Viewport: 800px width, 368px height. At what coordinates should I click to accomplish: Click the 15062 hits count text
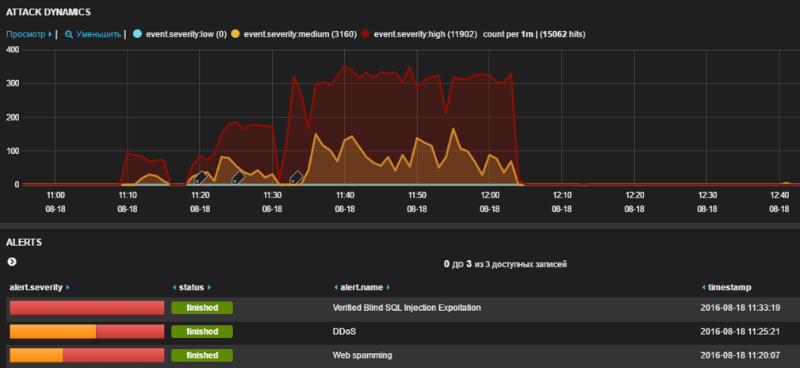coord(562,34)
